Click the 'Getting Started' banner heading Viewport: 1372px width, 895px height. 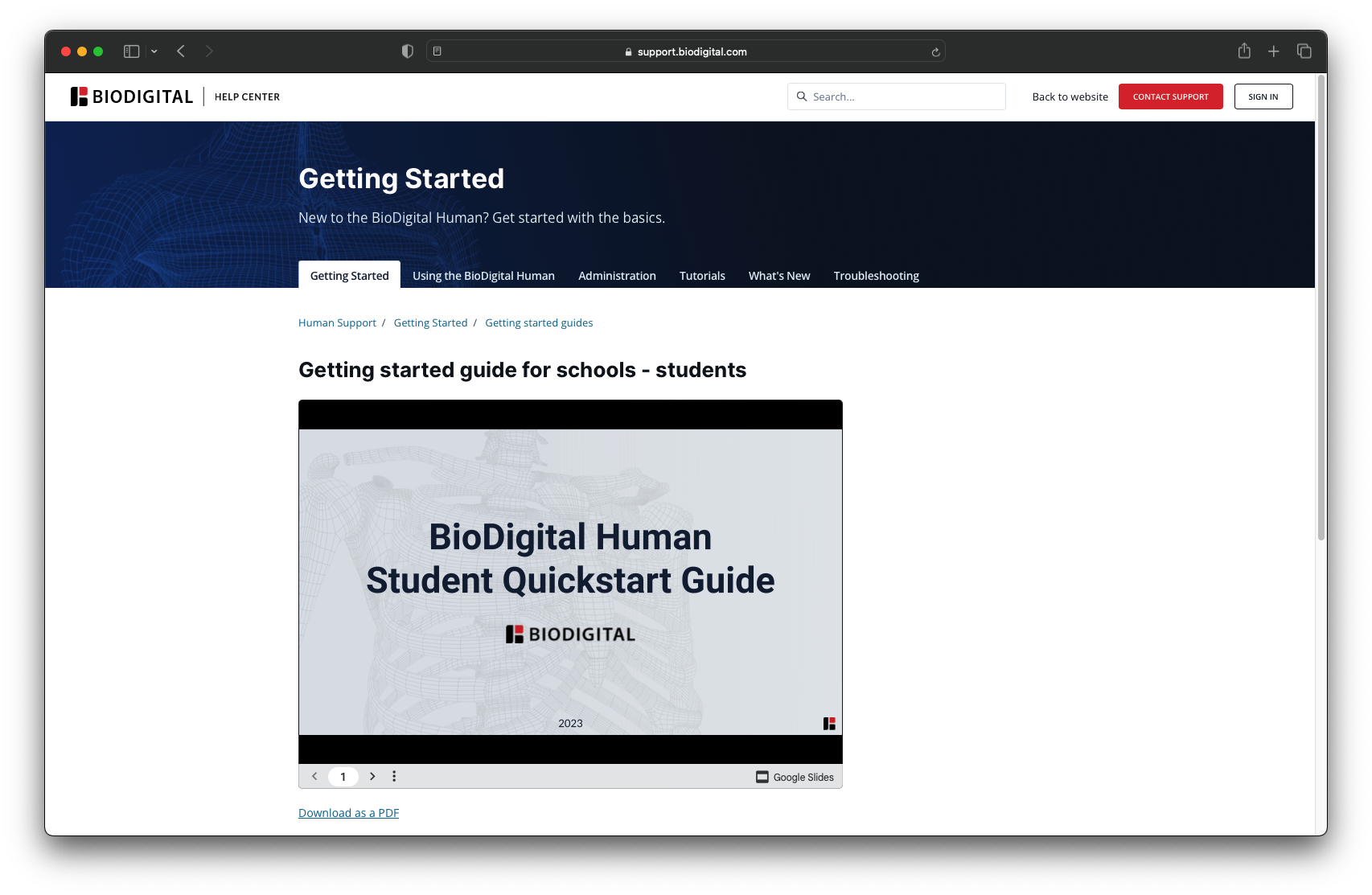[401, 179]
